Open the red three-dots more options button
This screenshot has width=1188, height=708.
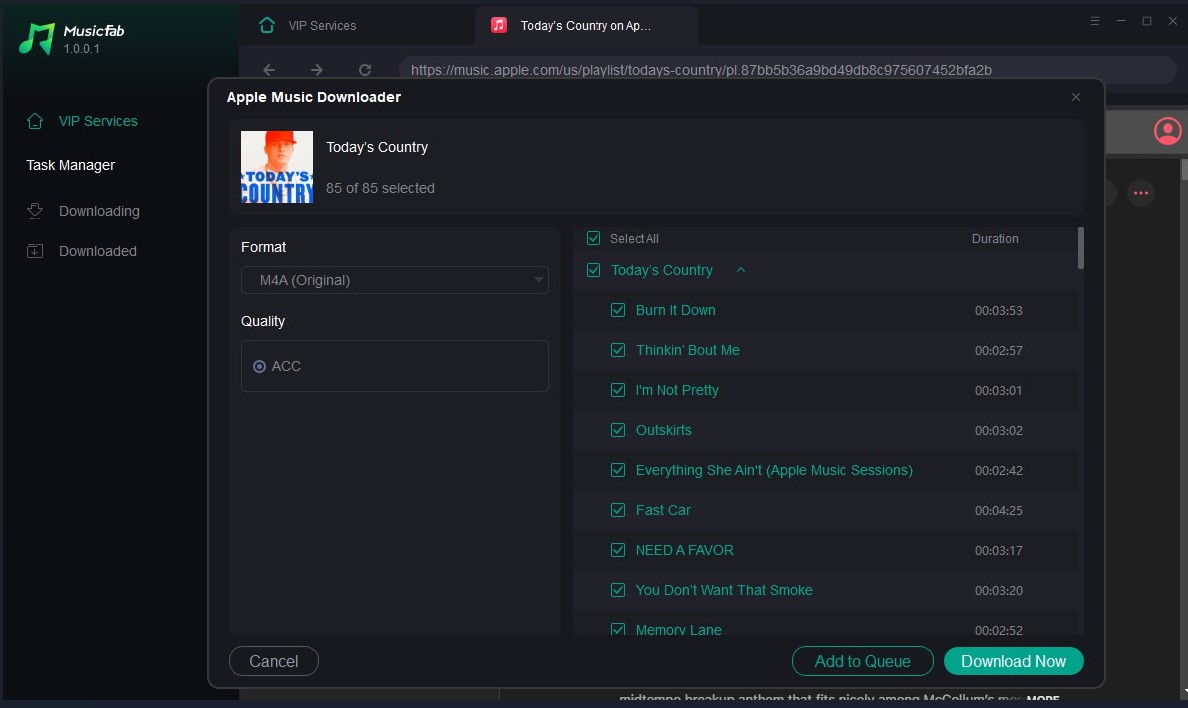(x=1140, y=193)
